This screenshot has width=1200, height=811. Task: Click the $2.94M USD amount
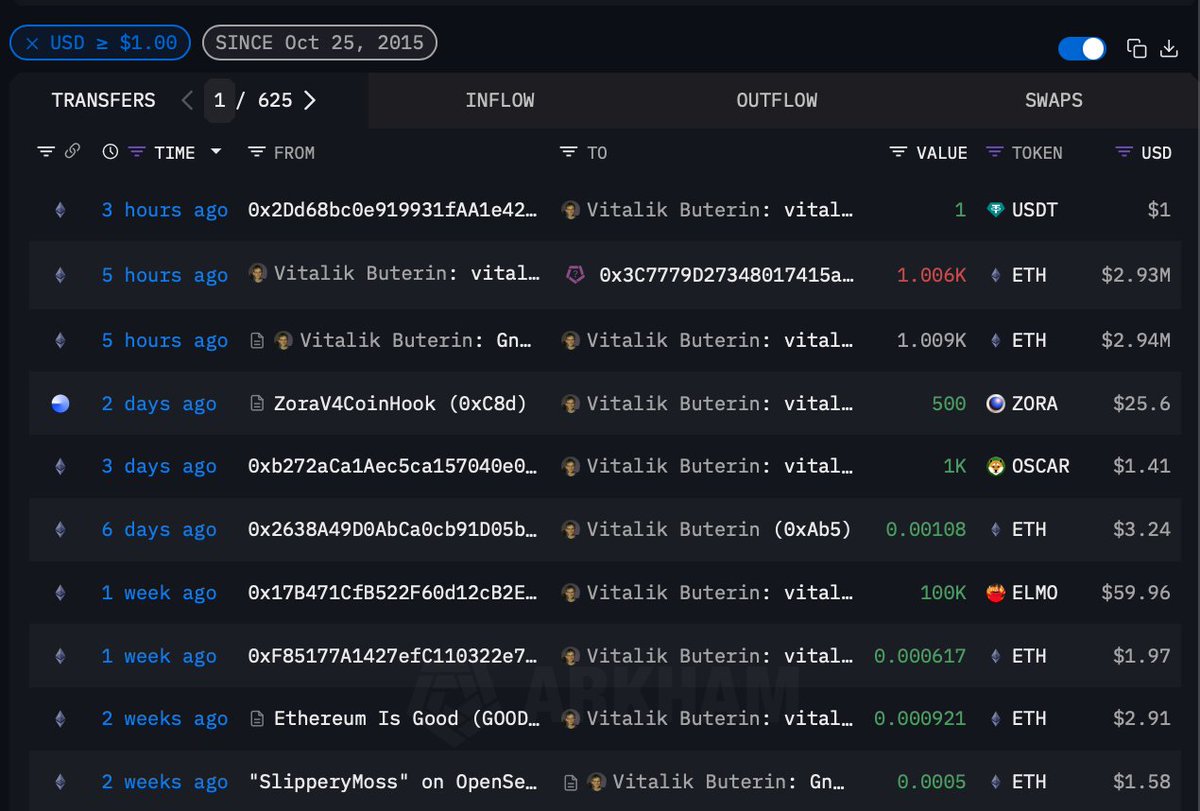click(1135, 340)
